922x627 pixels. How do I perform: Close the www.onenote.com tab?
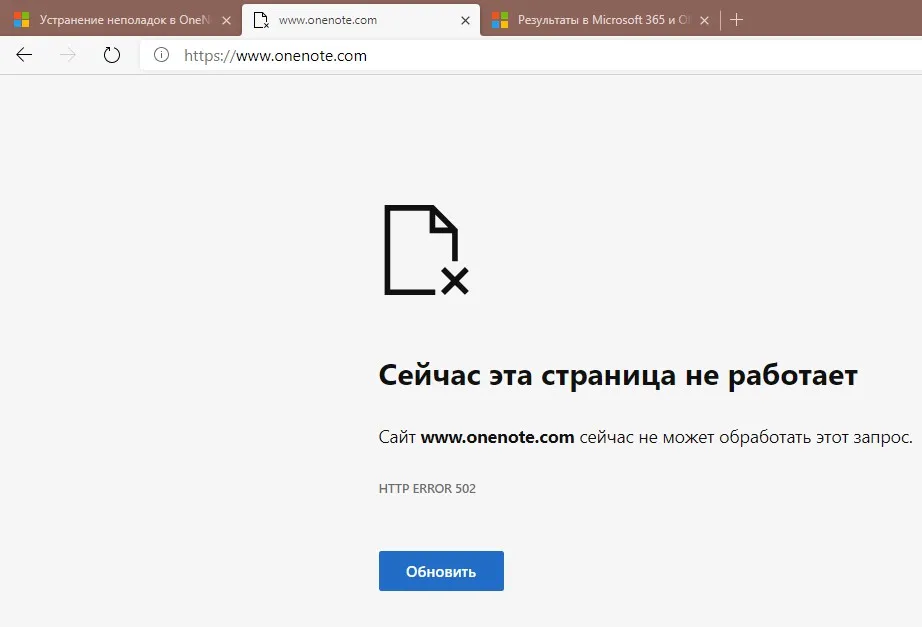click(x=465, y=21)
